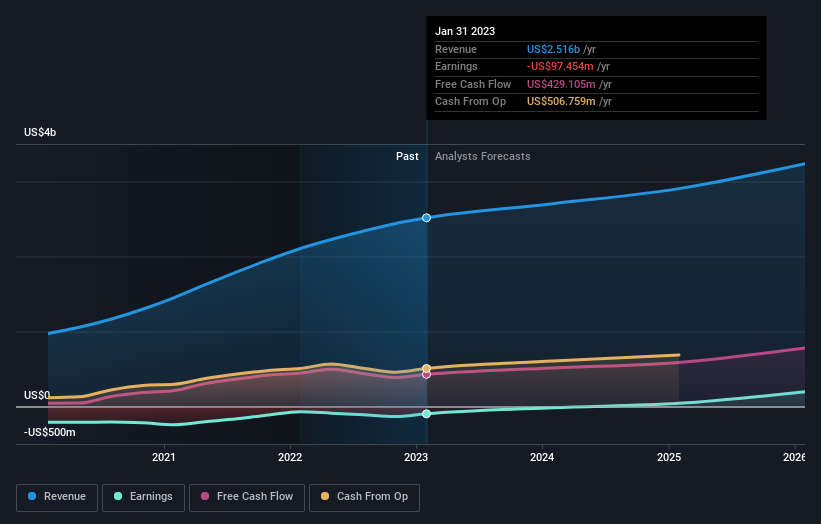Click the blue Revenue data point marker
The height and width of the screenshot is (524, 821).
[x=427, y=218]
